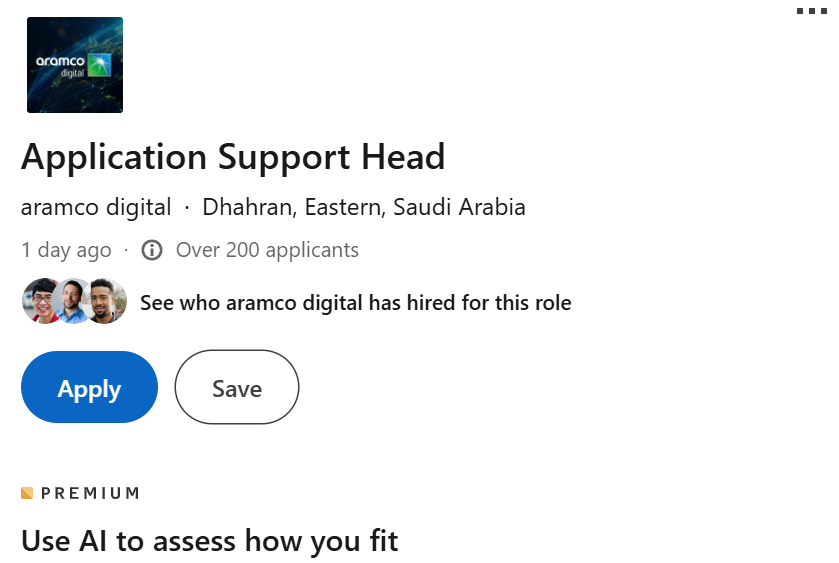
Task: Open "Use AI to assess how you fit"
Action: coord(209,541)
